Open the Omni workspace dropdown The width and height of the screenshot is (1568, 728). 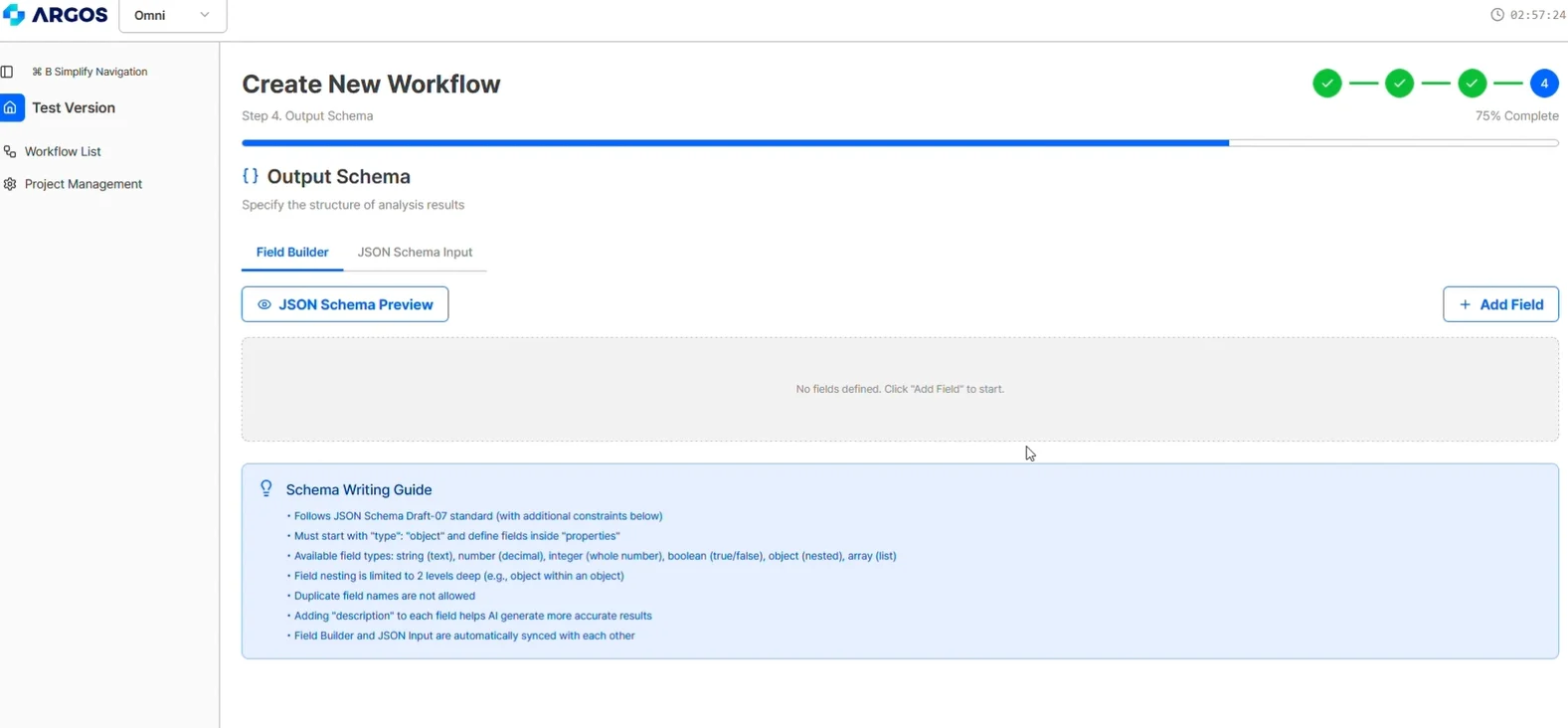pos(172,16)
